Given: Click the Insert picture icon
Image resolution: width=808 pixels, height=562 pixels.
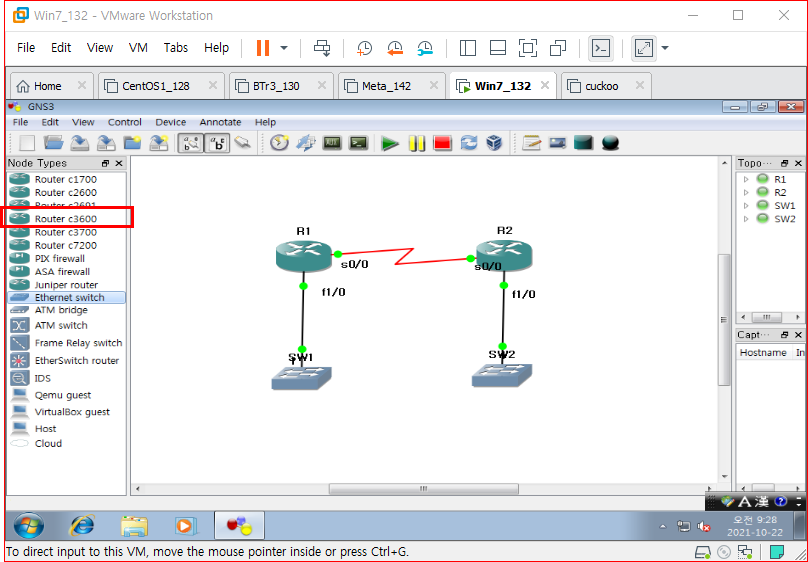Looking at the screenshot, I should [x=558, y=143].
